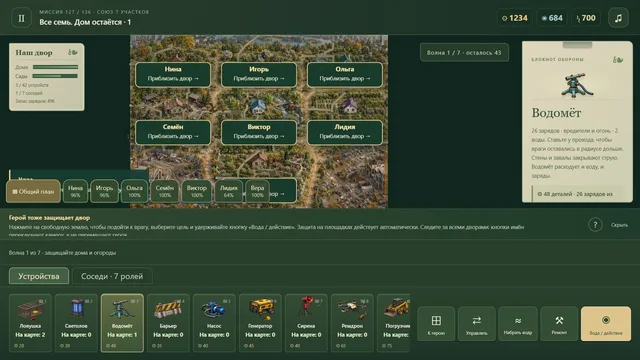Select the Нина 96% yard chip
Screen dimensions: 640x360
coord(75,191)
